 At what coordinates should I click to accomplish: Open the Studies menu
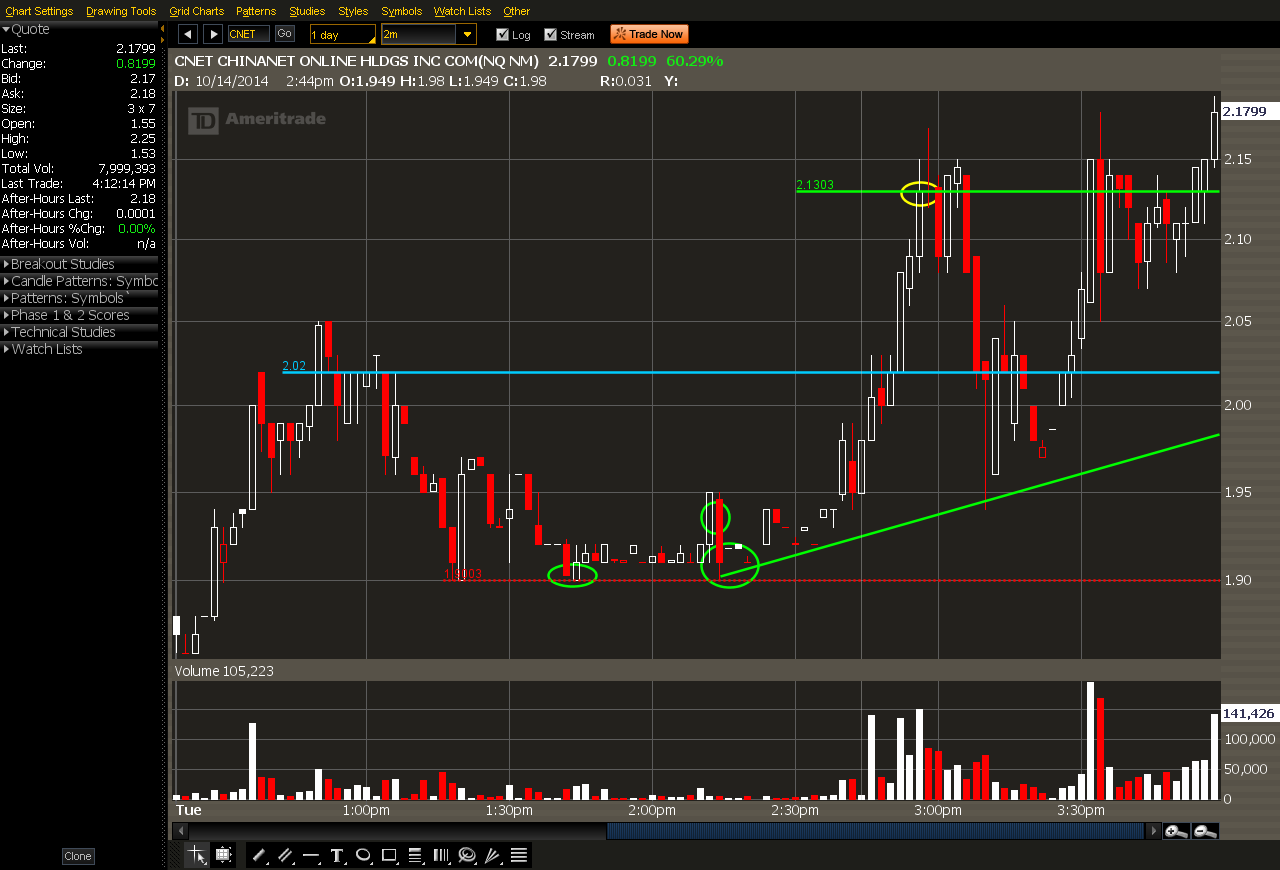[x=307, y=11]
